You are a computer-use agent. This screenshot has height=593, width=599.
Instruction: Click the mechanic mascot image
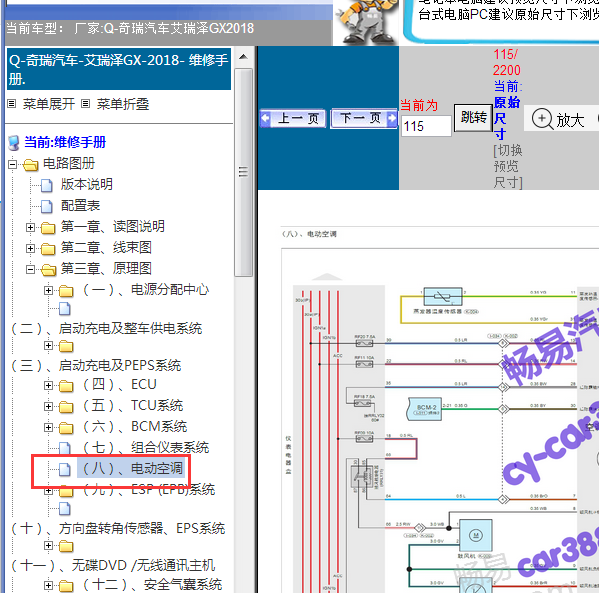coord(366,21)
